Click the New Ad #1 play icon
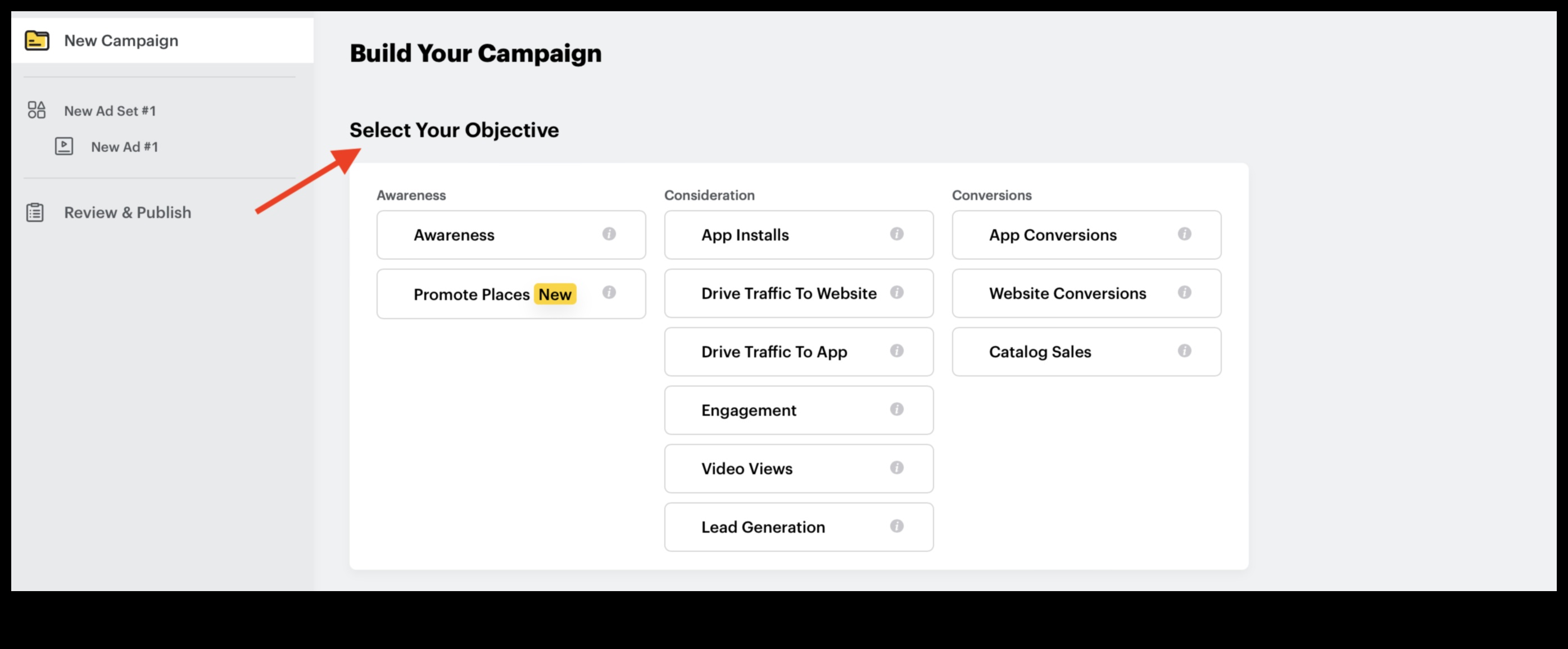This screenshot has height=649, width=1568. tap(64, 146)
